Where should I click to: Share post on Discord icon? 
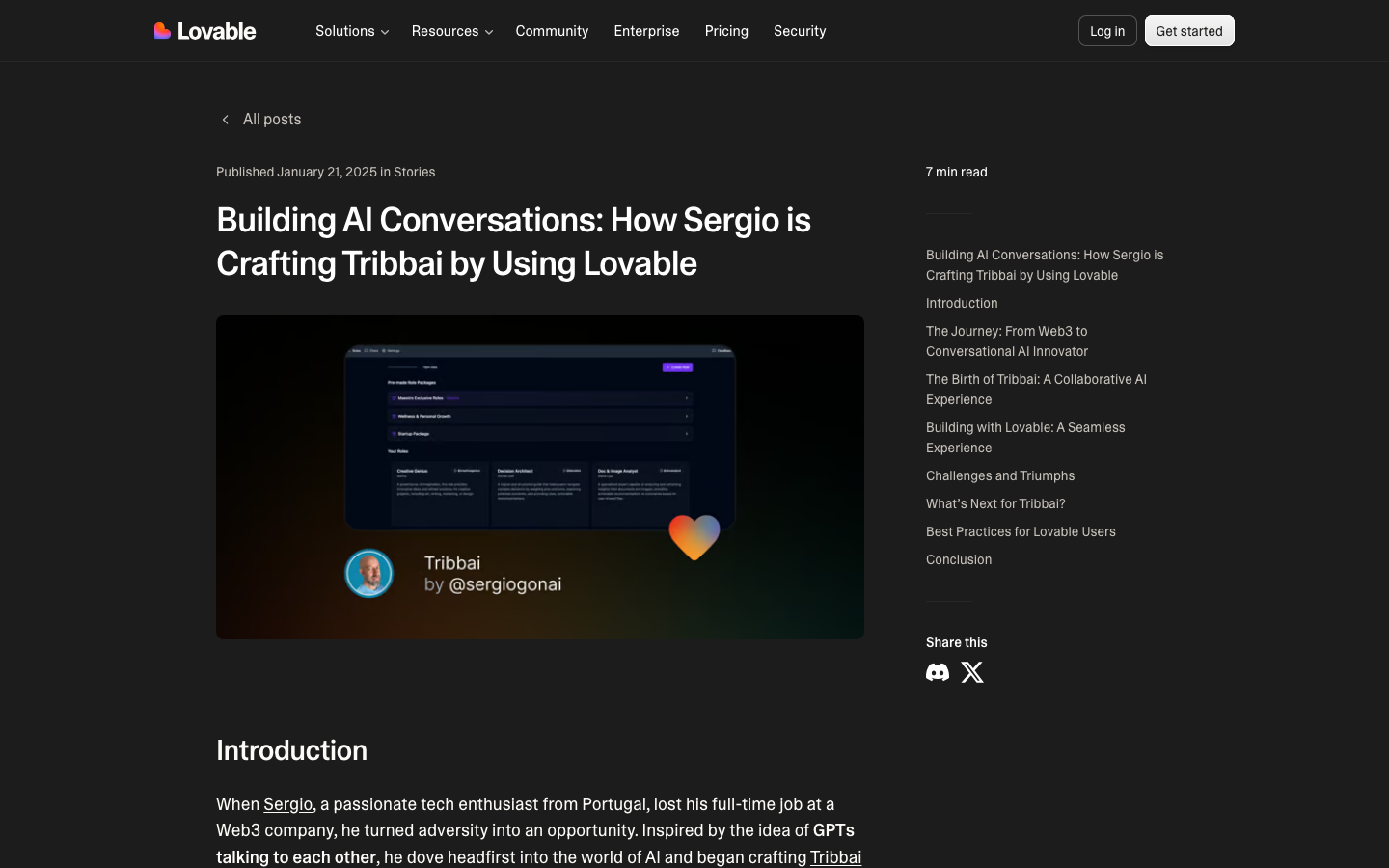click(x=938, y=672)
